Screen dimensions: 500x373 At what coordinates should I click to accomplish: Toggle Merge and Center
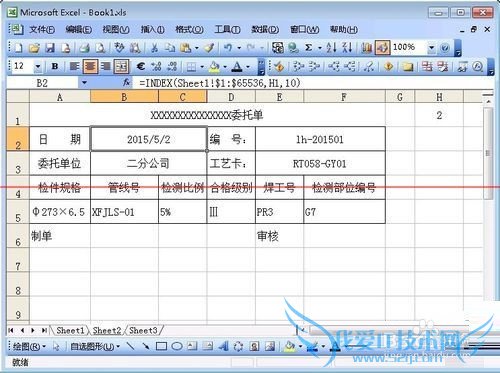(x=121, y=67)
